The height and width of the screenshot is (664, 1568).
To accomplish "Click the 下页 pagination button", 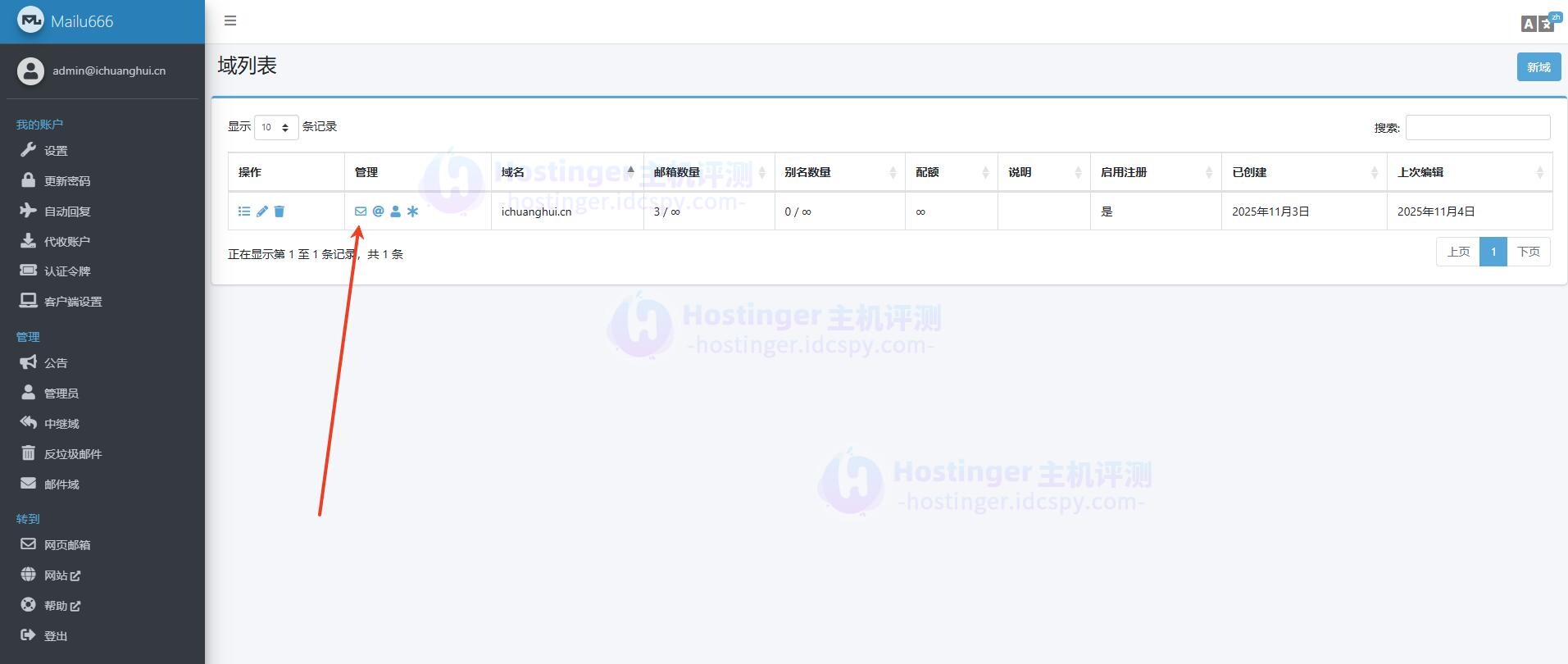I will point(1528,252).
